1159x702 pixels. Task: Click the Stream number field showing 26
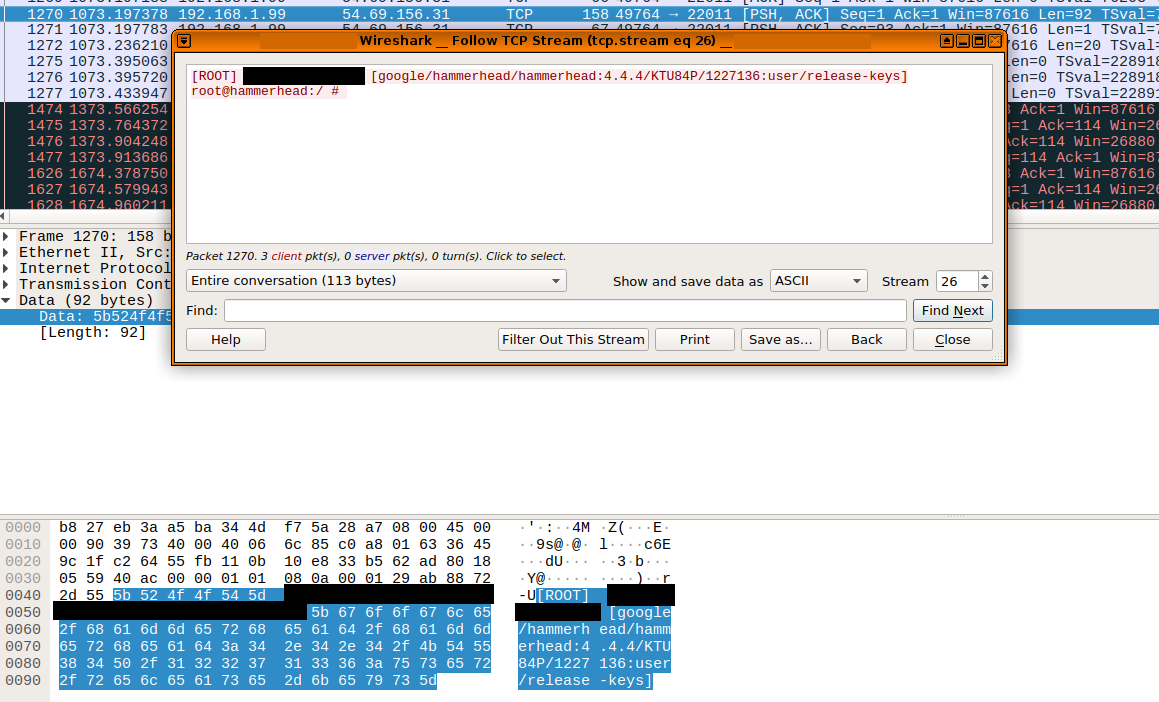pyautogui.click(x=957, y=282)
